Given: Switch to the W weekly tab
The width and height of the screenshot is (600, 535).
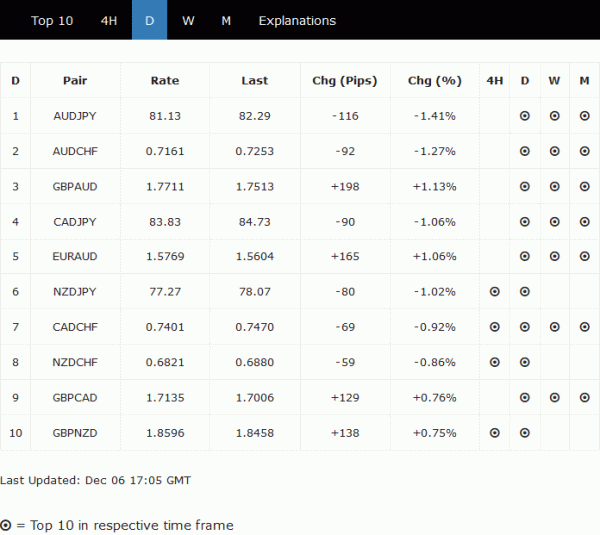Looking at the screenshot, I should (188, 20).
